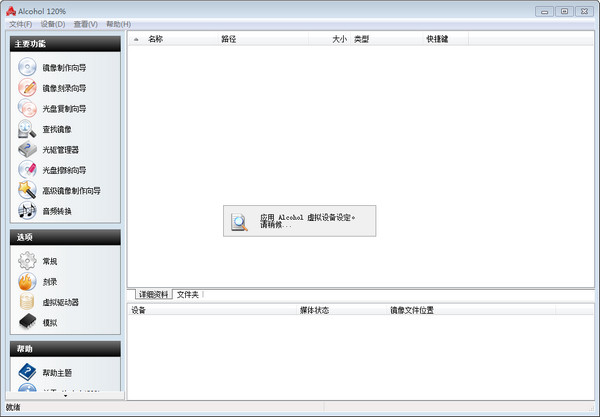Click the 设备 column header
This screenshot has width=600, height=417.
[x=212, y=310]
